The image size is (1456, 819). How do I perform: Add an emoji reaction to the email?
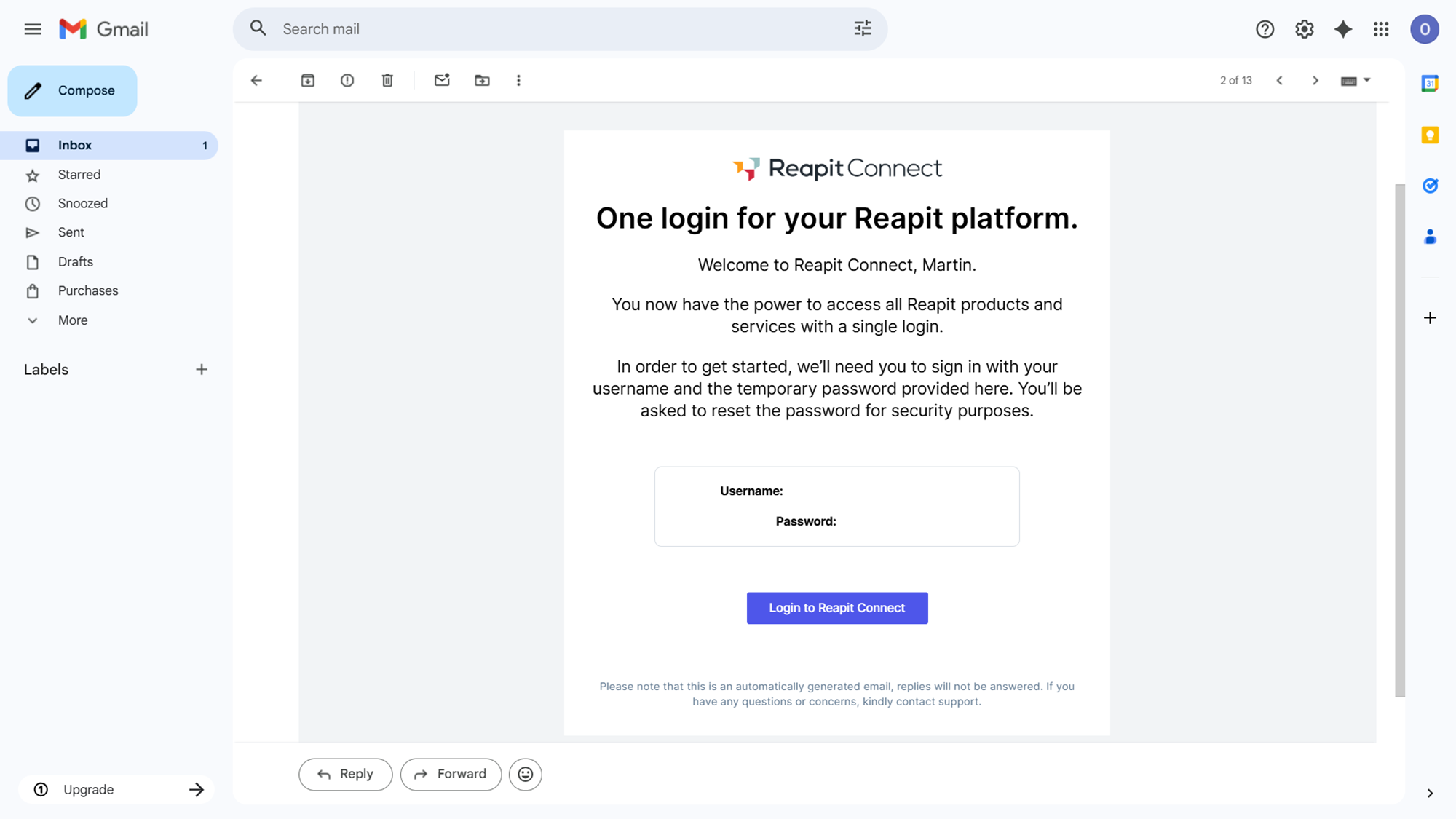(x=526, y=774)
